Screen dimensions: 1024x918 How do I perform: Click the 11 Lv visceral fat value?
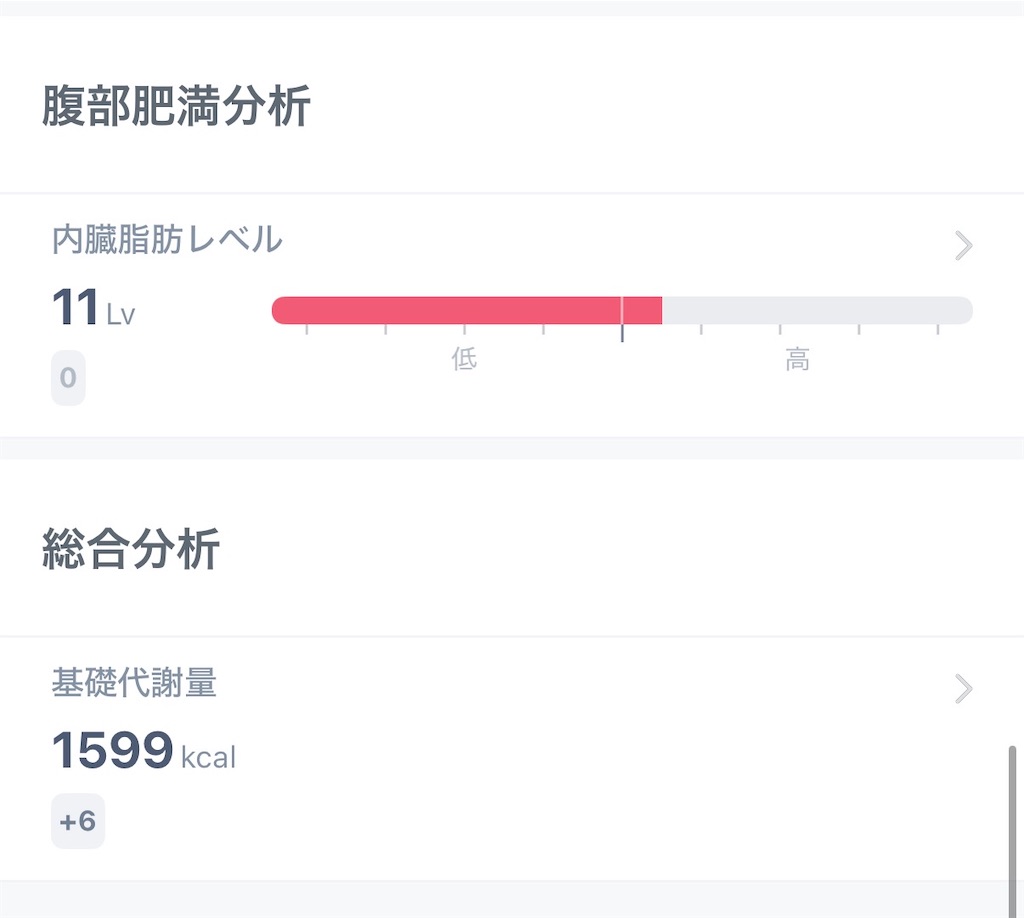point(93,307)
